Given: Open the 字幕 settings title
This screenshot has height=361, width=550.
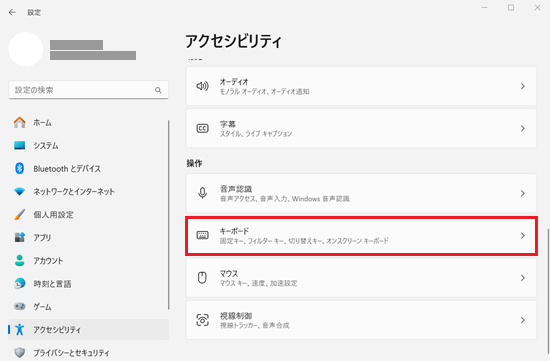Looking at the screenshot, I should point(228,124).
